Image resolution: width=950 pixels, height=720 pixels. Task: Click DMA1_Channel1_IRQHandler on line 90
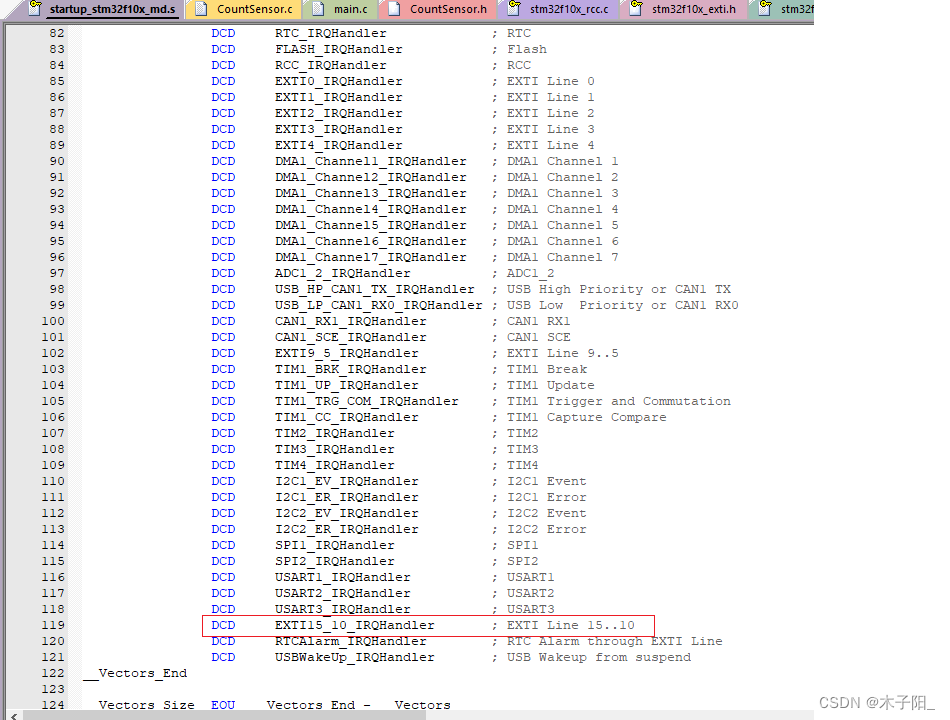tap(371, 161)
